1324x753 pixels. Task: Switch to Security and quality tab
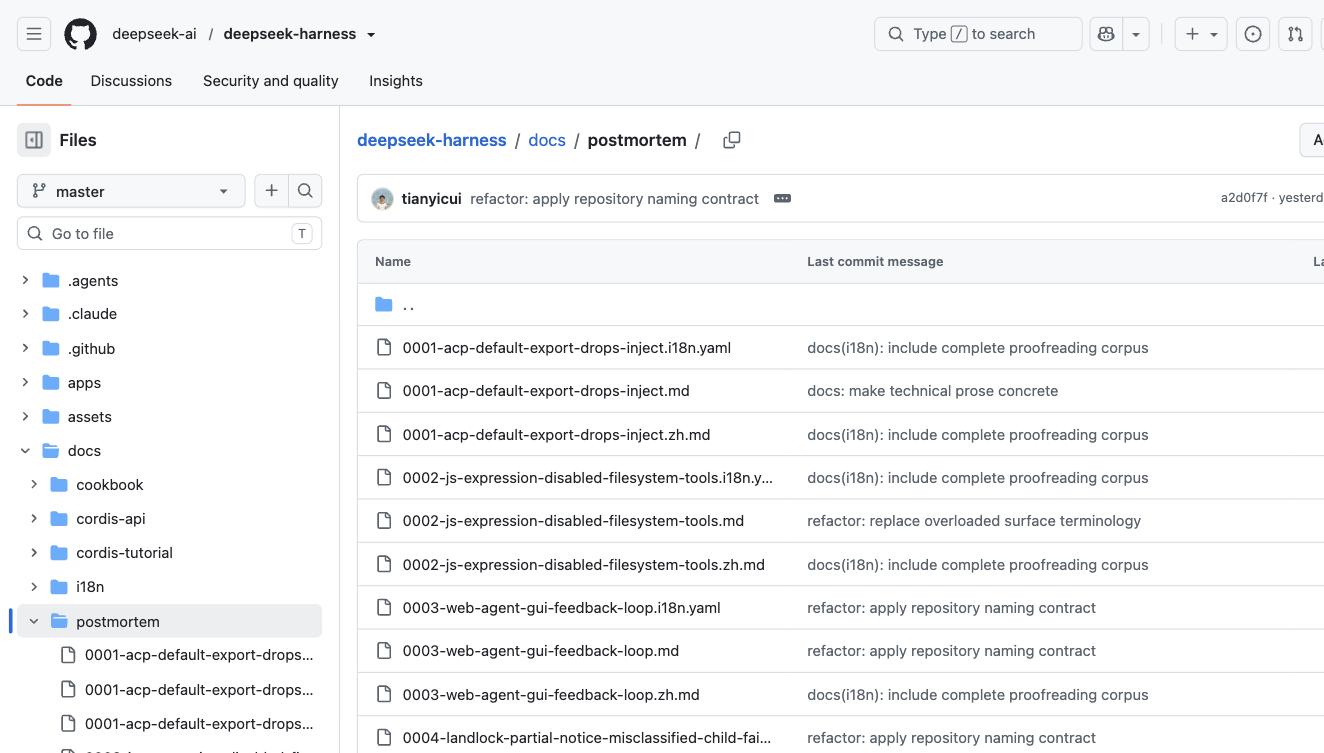click(270, 81)
